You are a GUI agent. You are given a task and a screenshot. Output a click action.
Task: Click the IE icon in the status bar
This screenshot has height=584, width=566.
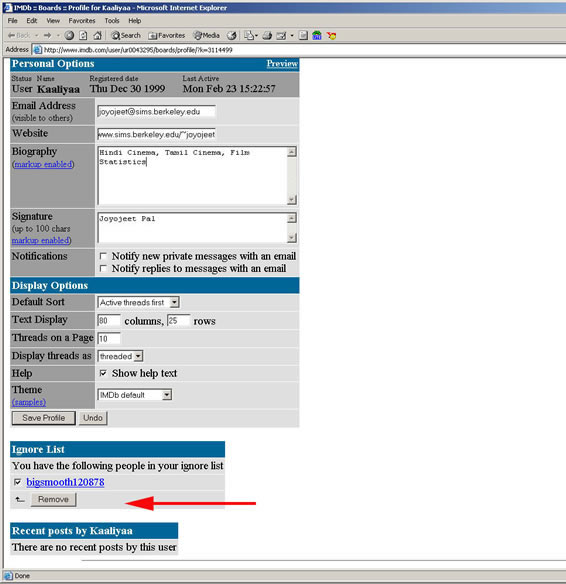(x=8, y=575)
